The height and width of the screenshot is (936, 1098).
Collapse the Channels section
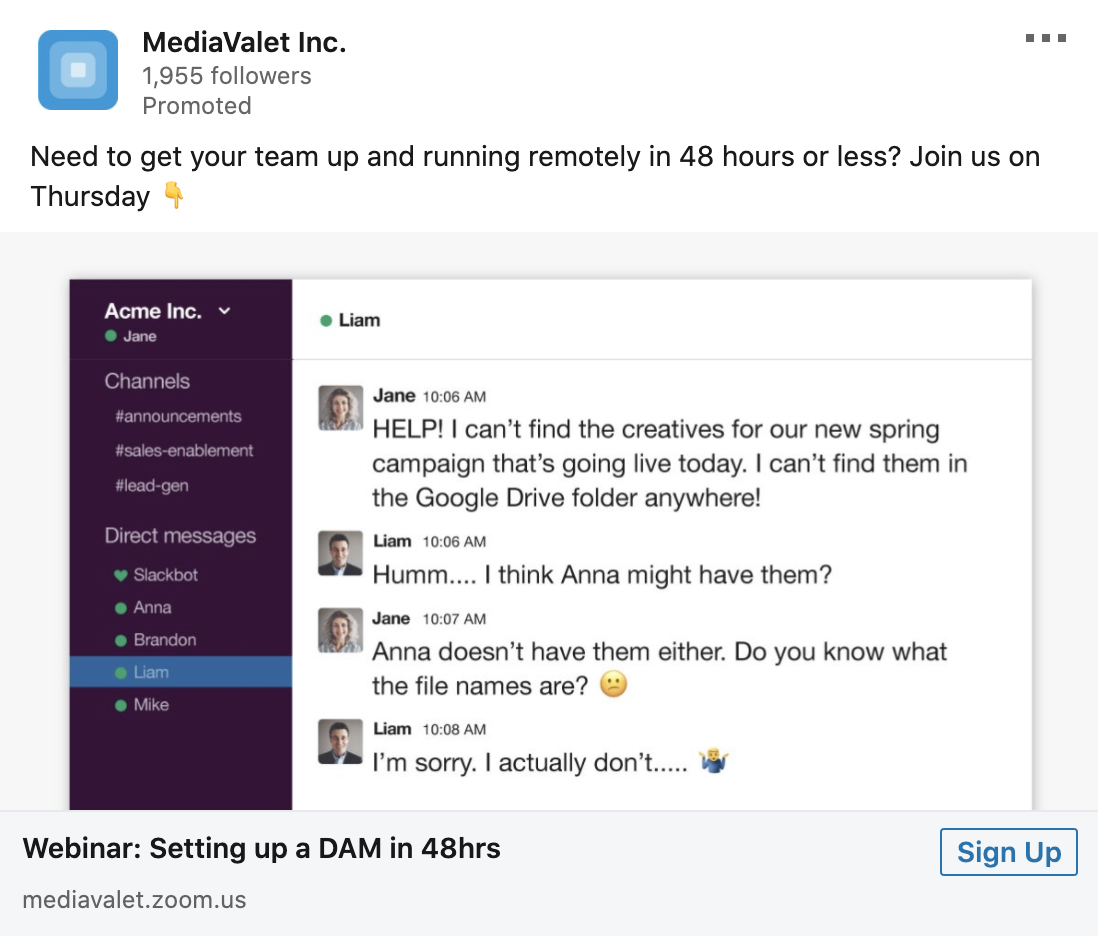point(145,381)
